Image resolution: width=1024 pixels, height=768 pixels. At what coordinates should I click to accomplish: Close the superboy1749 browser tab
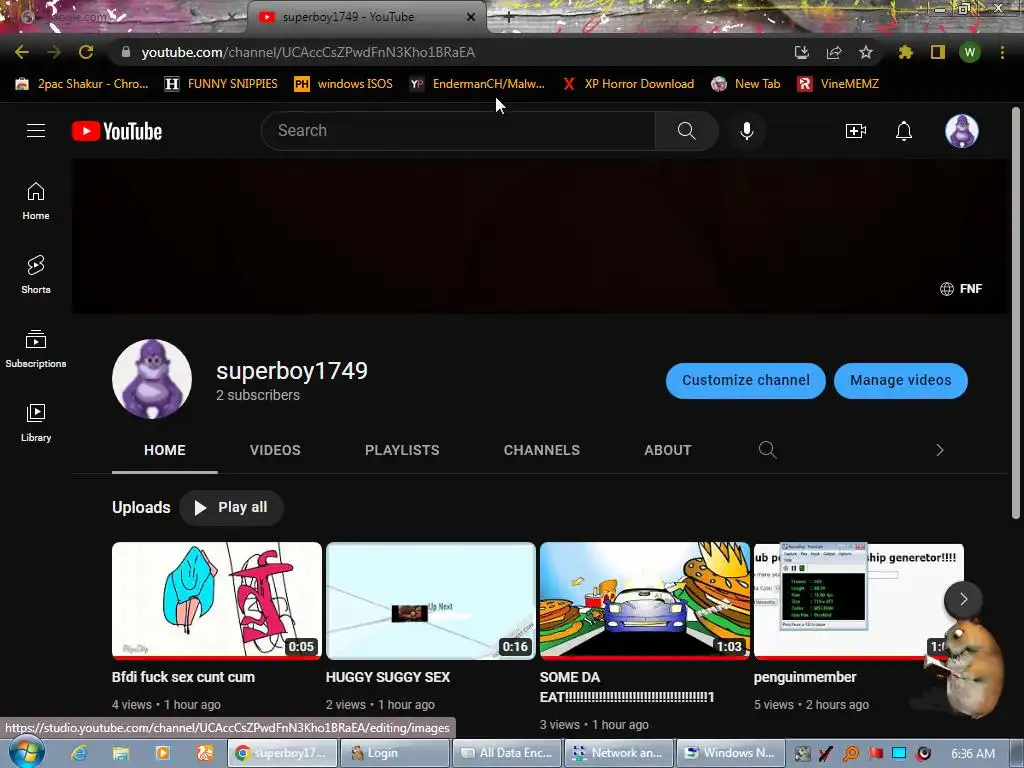[x=471, y=17]
